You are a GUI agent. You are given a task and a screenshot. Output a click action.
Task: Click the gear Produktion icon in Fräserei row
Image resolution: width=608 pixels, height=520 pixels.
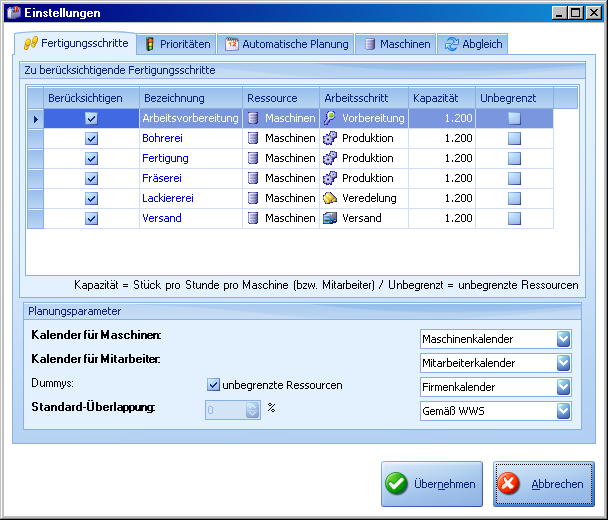[330, 178]
